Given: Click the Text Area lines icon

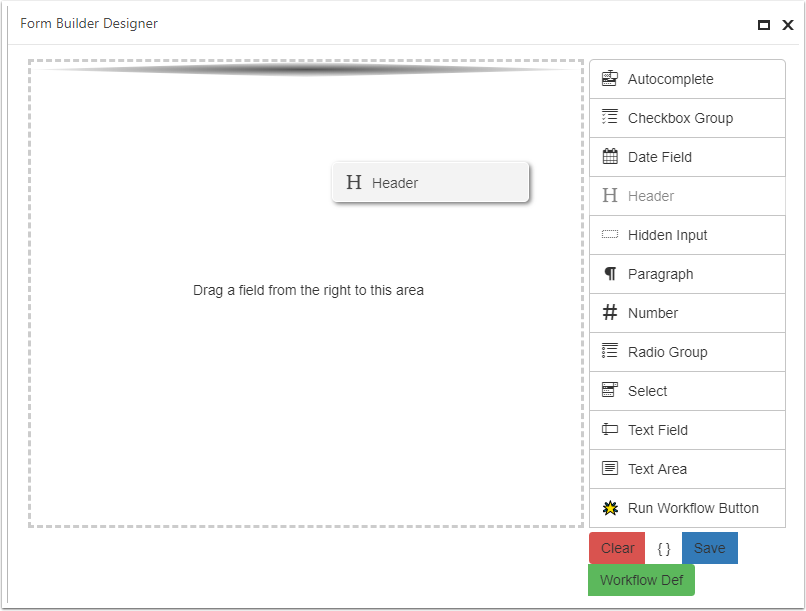Looking at the screenshot, I should (x=610, y=468).
